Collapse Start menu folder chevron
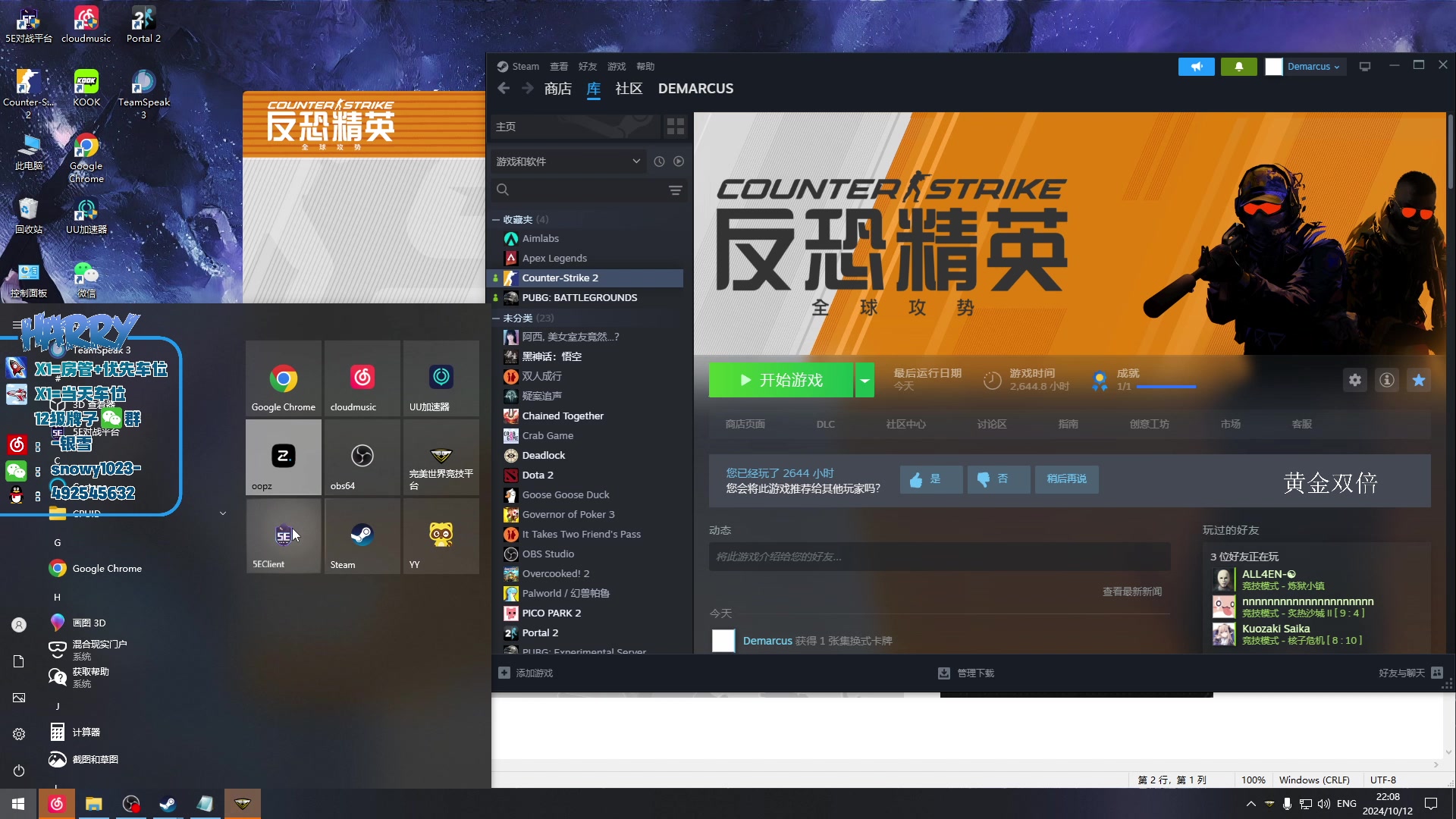This screenshot has height=819, width=1456. (x=223, y=513)
